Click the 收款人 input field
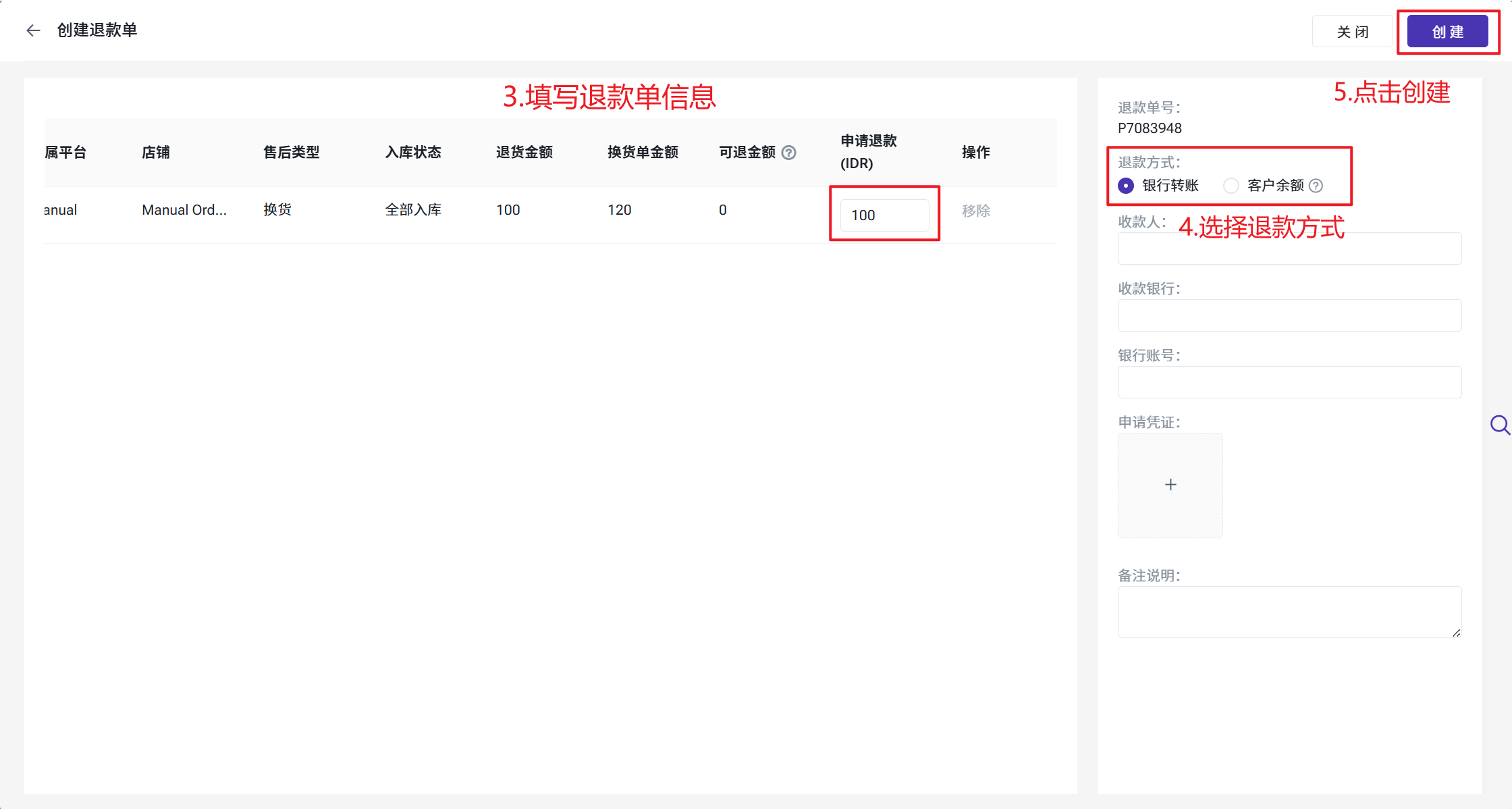This screenshot has width=1512, height=809. [1289, 249]
